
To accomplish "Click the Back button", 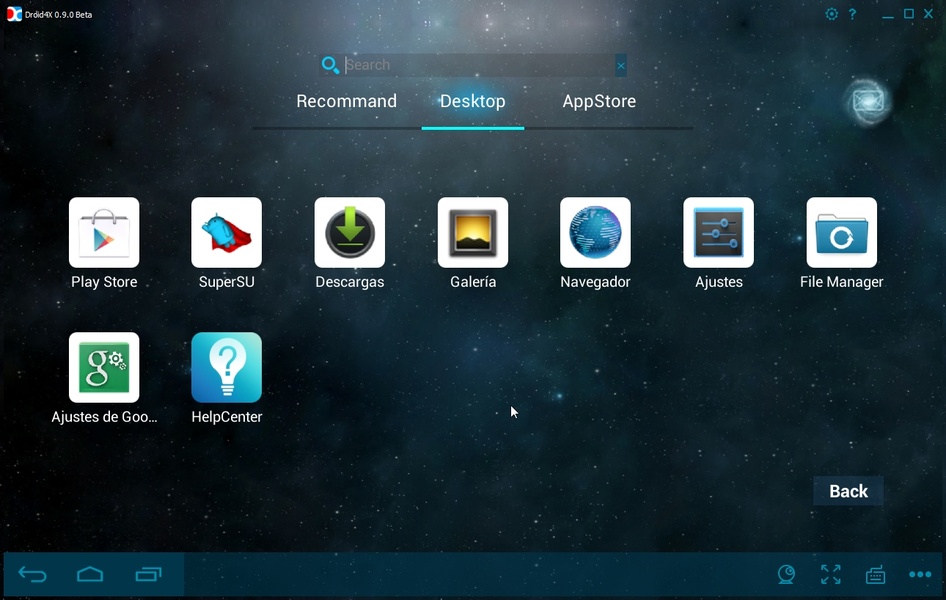I will click(848, 491).
